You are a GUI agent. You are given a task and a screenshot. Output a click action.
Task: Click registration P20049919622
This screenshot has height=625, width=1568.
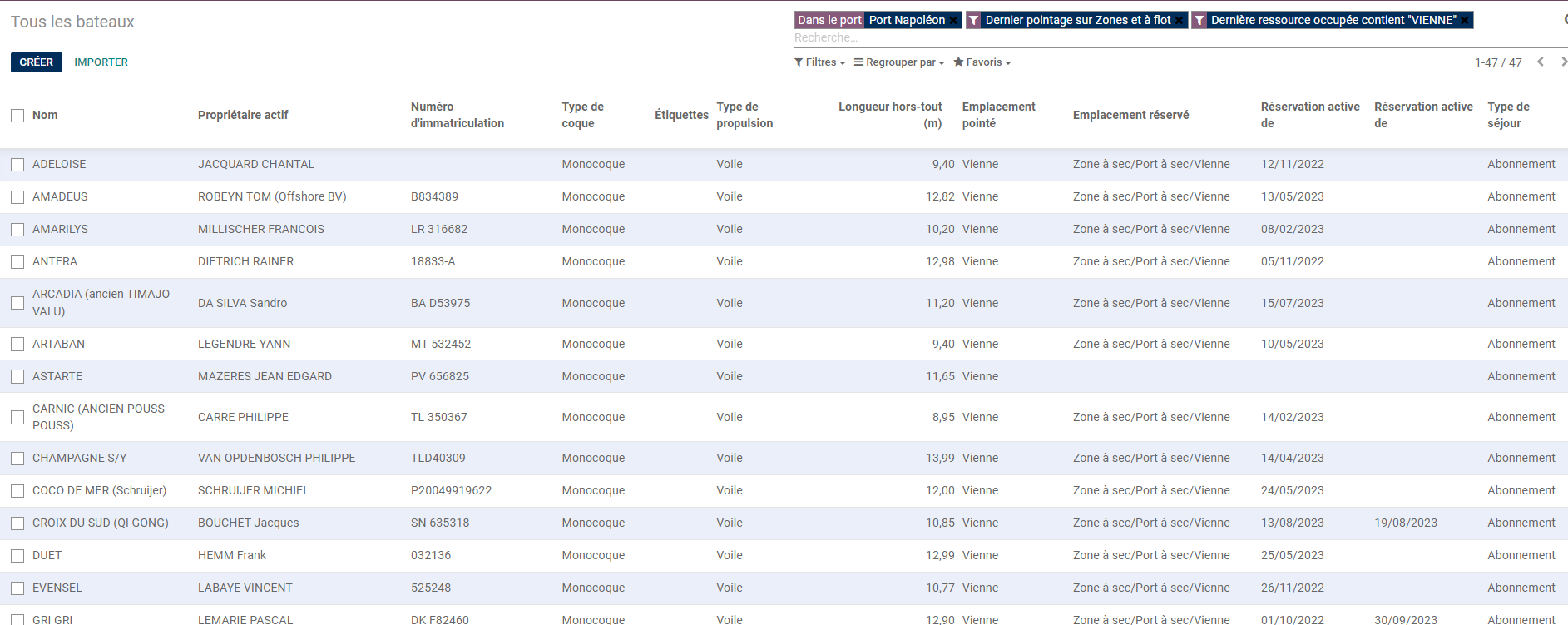452,490
